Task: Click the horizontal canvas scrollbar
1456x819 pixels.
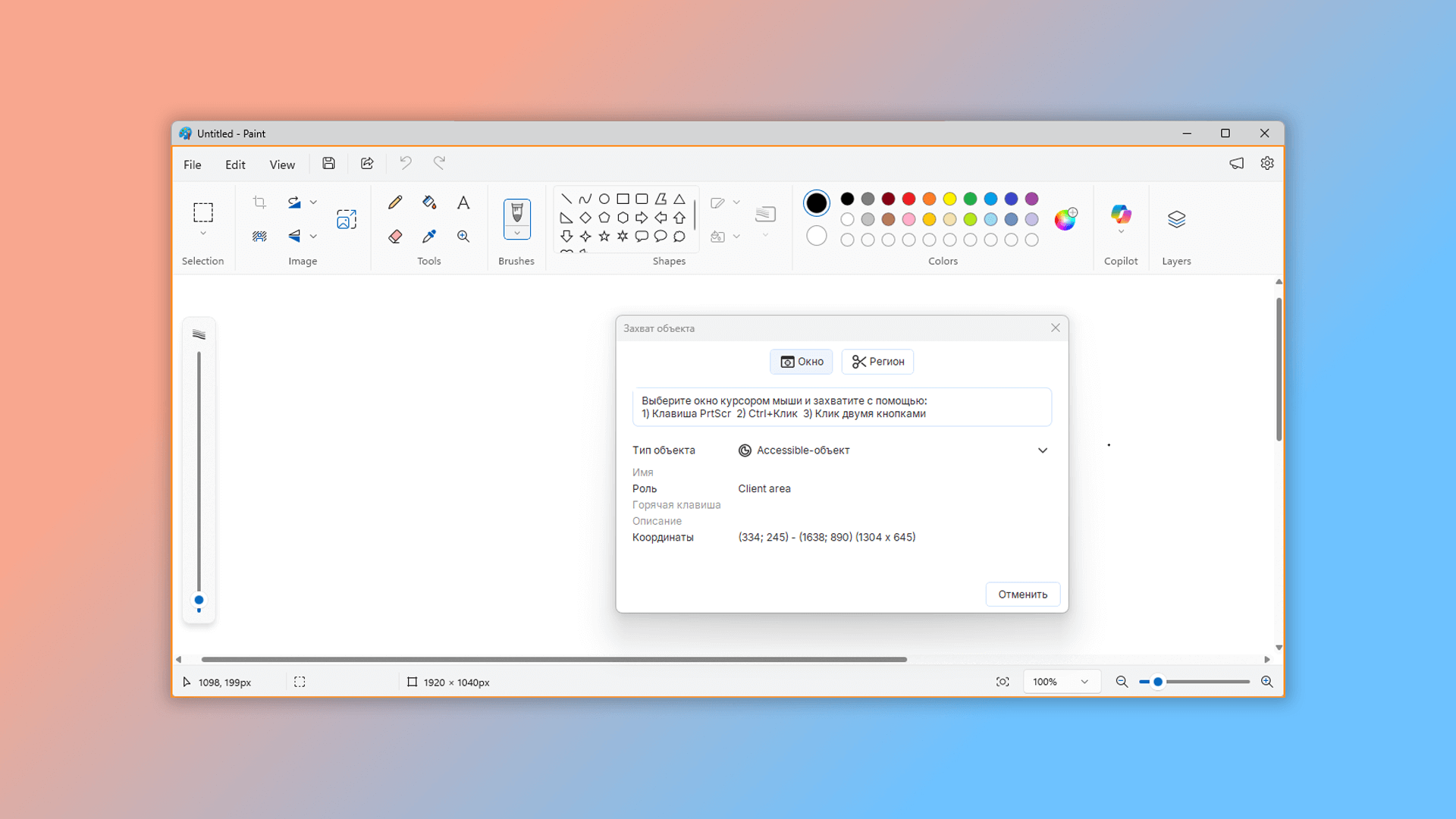Action: click(x=554, y=660)
